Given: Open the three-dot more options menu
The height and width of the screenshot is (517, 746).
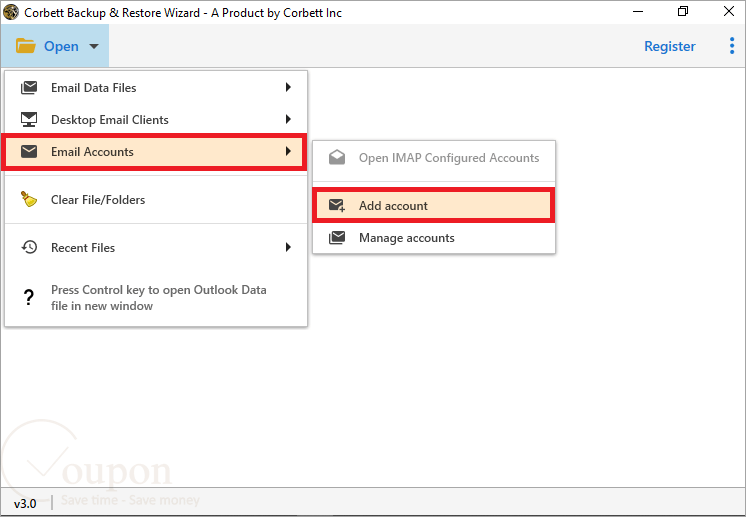Looking at the screenshot, I should coord(732,46).
